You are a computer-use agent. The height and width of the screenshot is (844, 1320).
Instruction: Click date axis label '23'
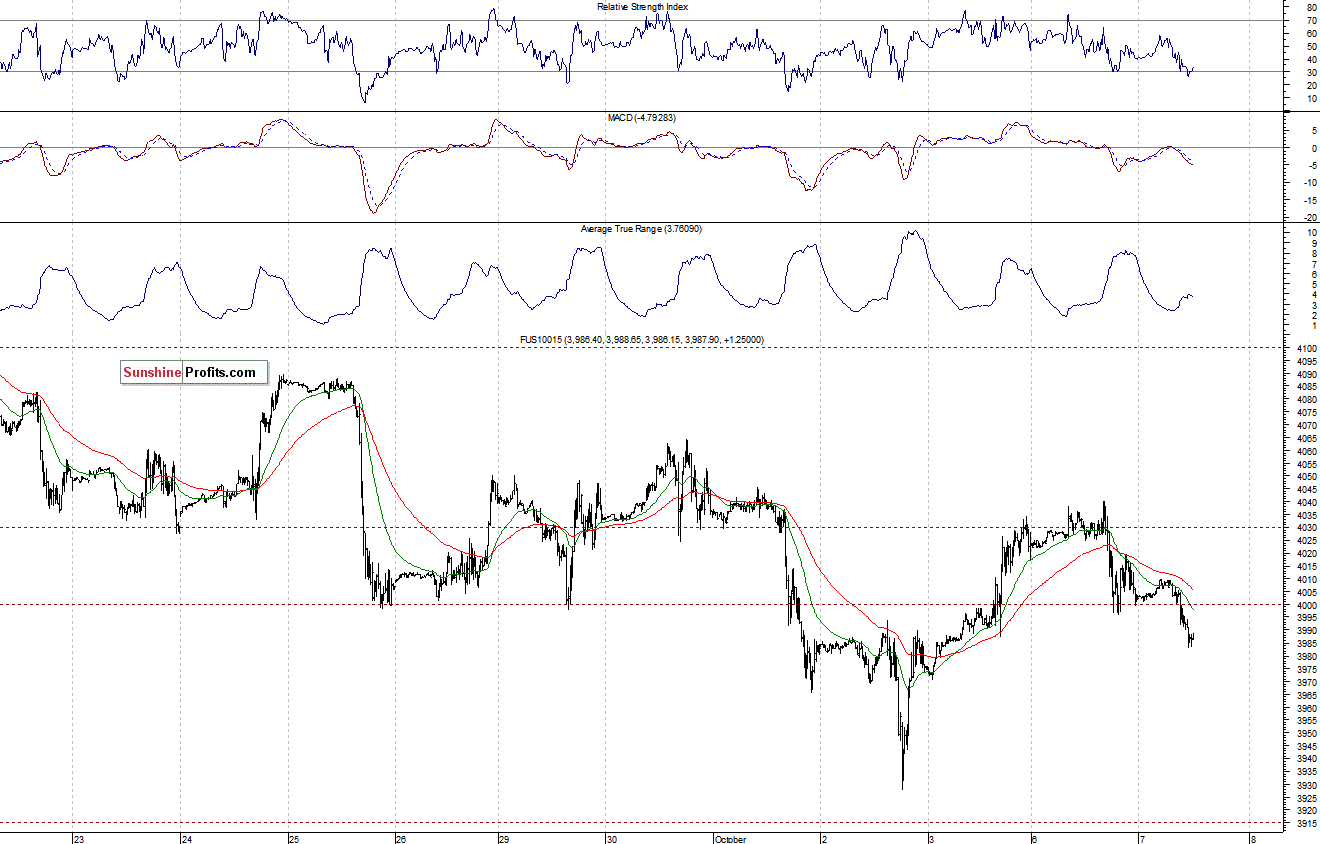point(79,839)
